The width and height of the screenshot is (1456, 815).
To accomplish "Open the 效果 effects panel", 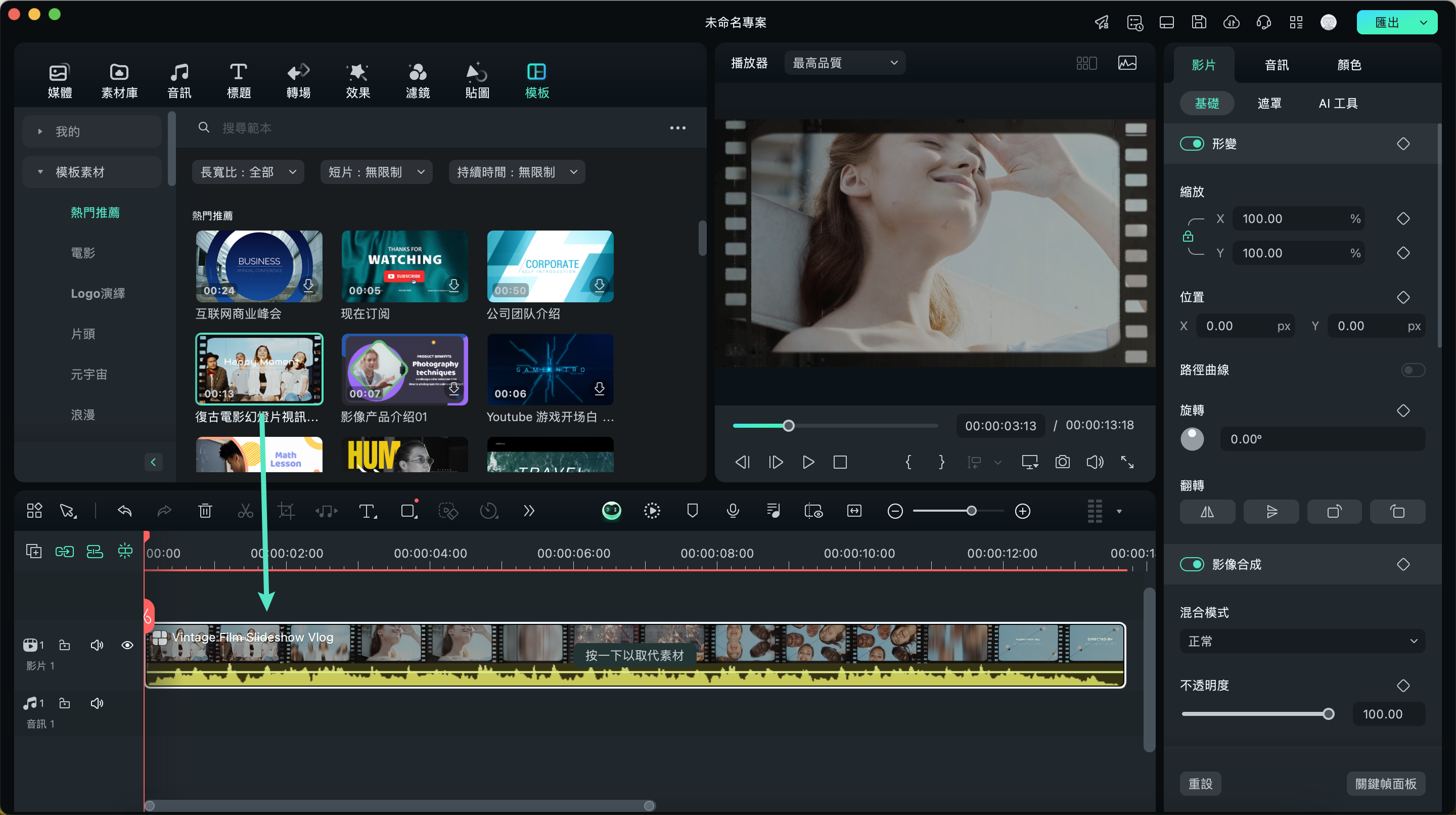I will click(x=358, y=81).
